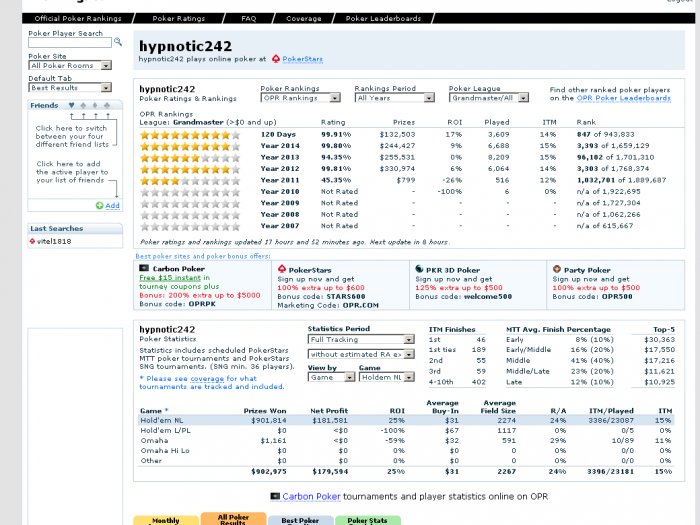Switch to All Poker Results tab
Viewport: 700px width, 525px height.
(233, 519)
